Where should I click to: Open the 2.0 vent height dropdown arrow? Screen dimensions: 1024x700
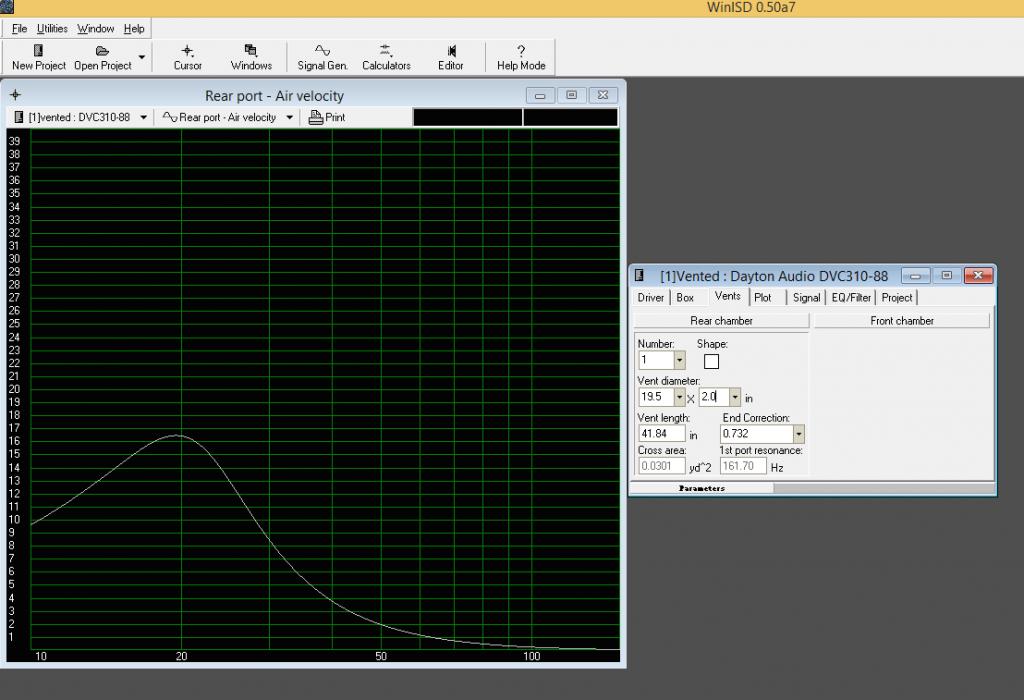(x=735, y=396)
